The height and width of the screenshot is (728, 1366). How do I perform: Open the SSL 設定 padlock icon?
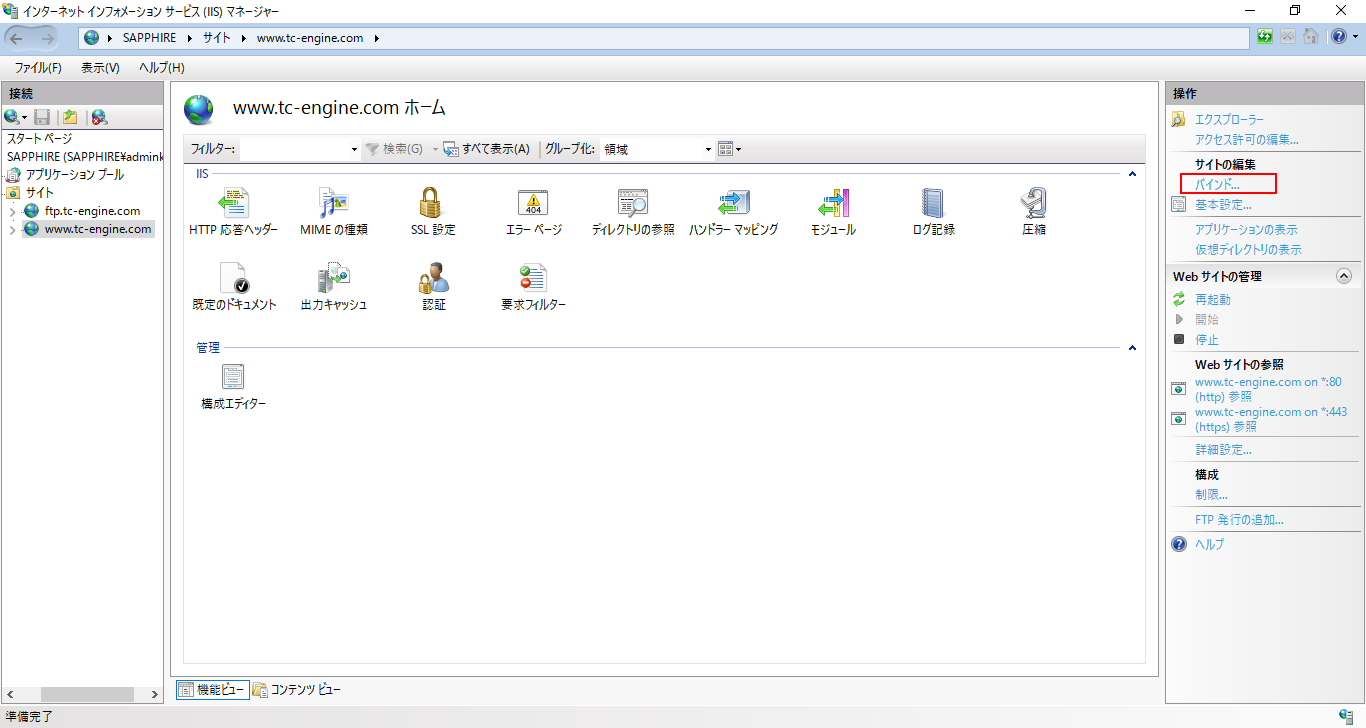(x=433, y=203)
